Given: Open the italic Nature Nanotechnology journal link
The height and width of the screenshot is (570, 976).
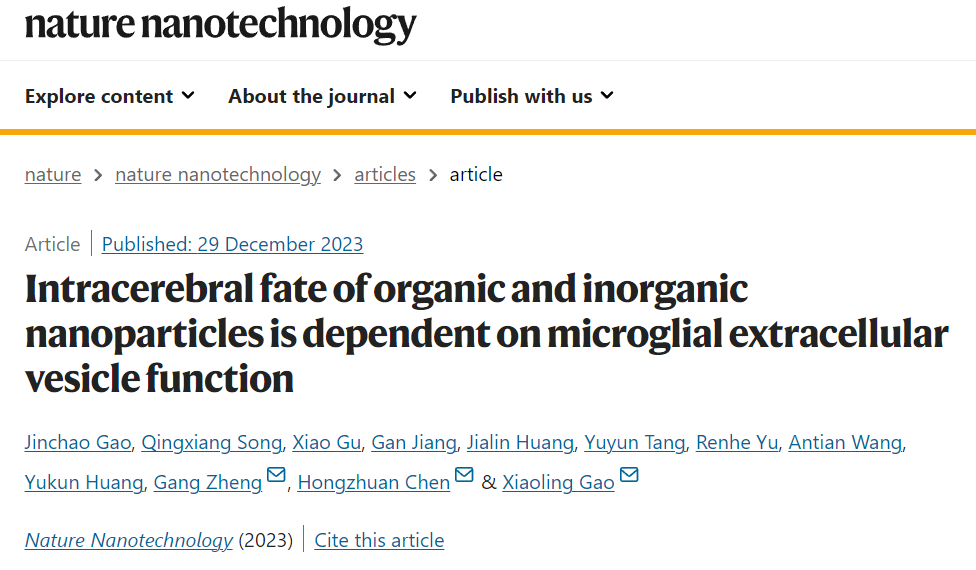Looking at the screenshot, I should (x=129, y=540).
